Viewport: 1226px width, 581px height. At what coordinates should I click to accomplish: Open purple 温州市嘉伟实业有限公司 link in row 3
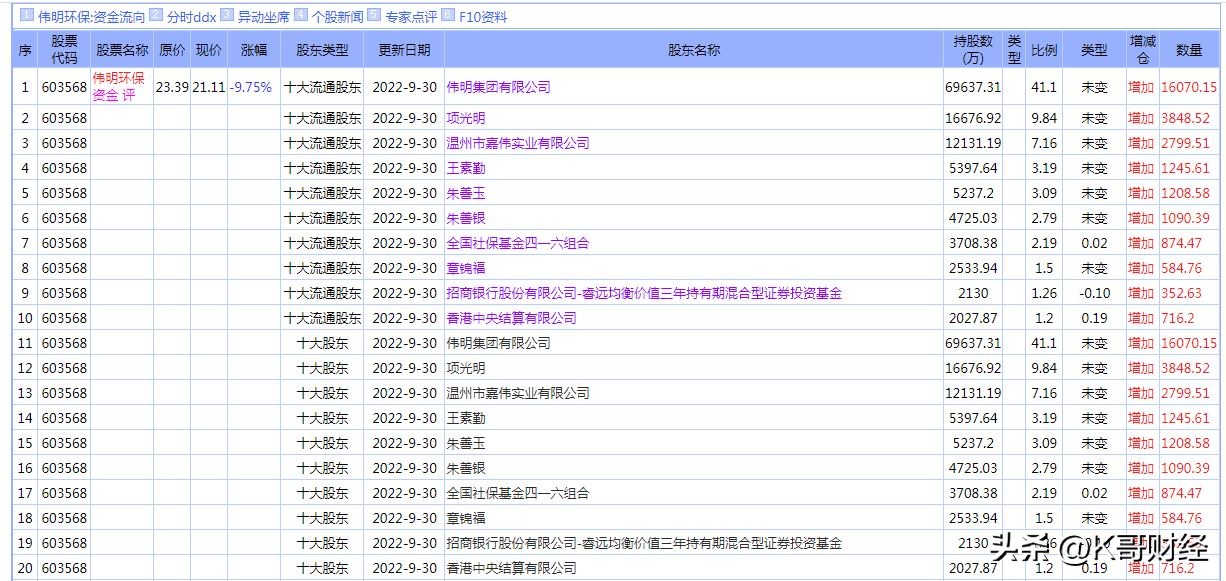point(517,143)
